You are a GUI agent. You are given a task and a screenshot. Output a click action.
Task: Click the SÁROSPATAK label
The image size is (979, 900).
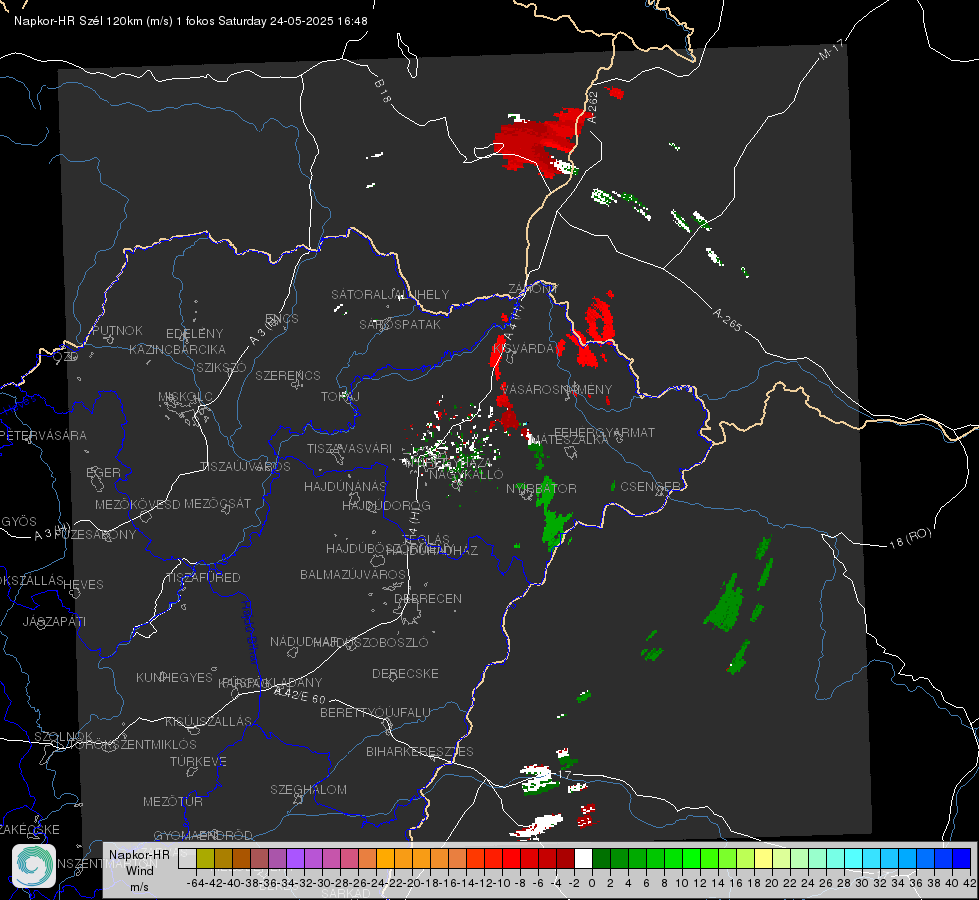pyautogui.click(x=400, y=324)
